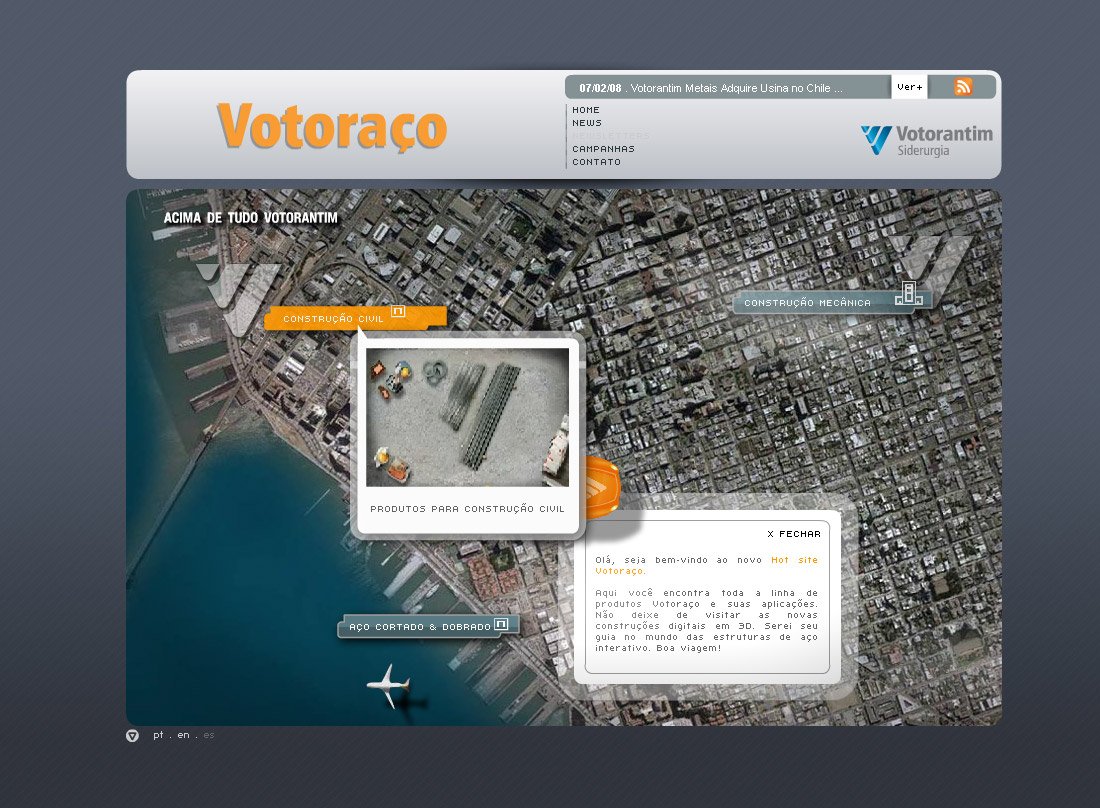The width and height of the screenshot is (1100, 808).
Task: Close the welcome popup with X Fechar
Action: tap(793, 534)
